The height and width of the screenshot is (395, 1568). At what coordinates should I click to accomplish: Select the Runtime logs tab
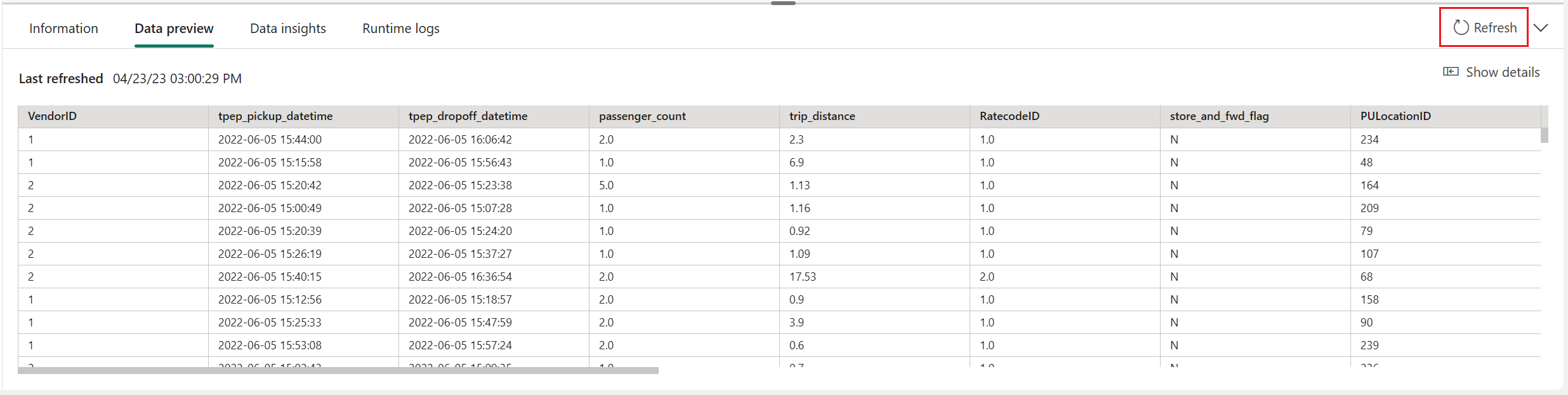(401, 29)
